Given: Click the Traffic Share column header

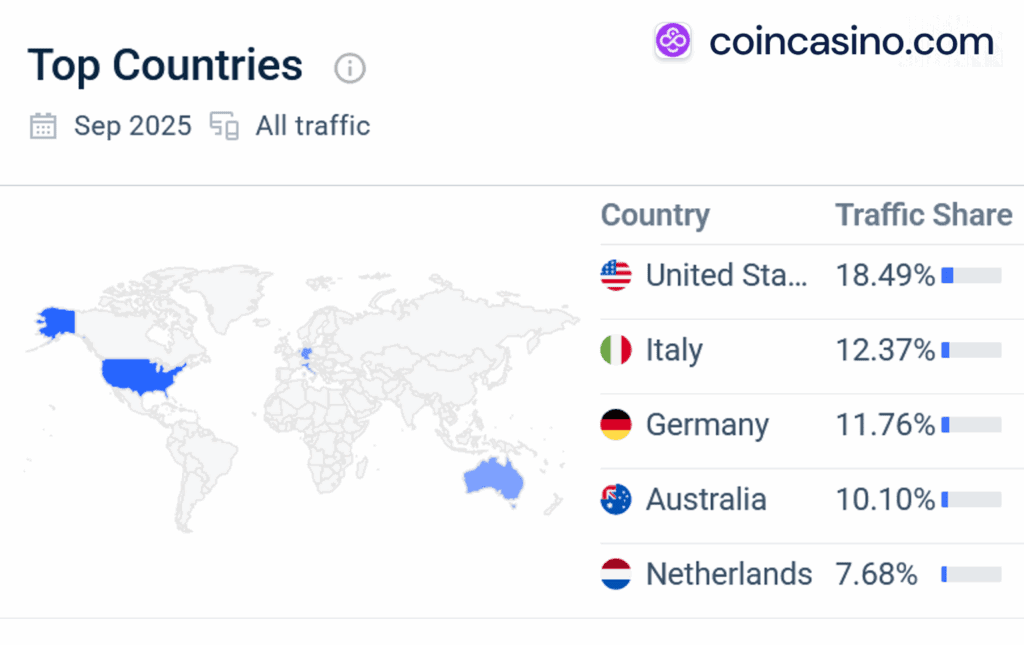Looking at the screenshot, I should point(922,214).
